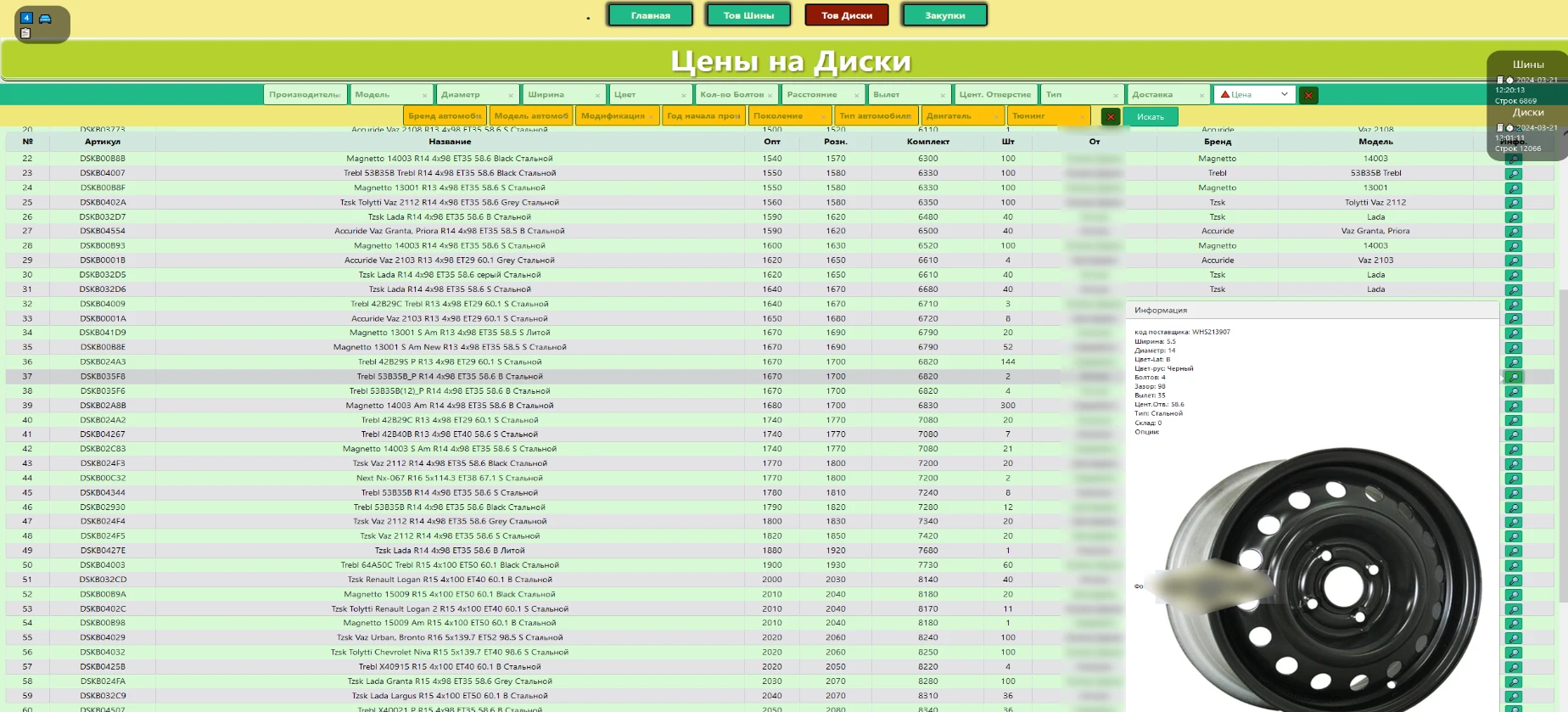Open the Закупки tab
This screenshot has width=1568, height=712.
tap(945, 15)
